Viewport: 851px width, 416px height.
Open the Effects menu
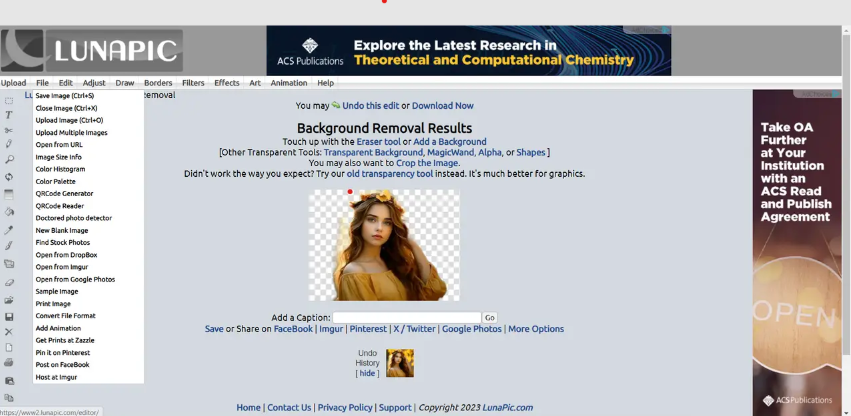point(227,83)
